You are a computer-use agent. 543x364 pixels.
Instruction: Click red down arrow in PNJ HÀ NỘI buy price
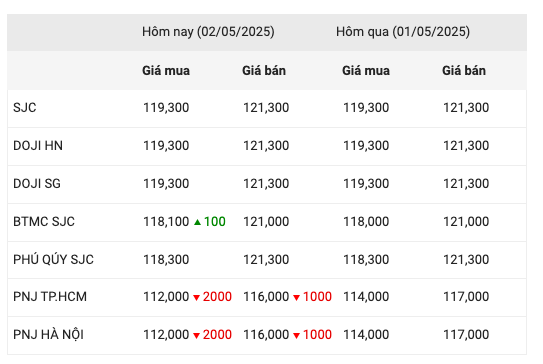coord(196,335)
